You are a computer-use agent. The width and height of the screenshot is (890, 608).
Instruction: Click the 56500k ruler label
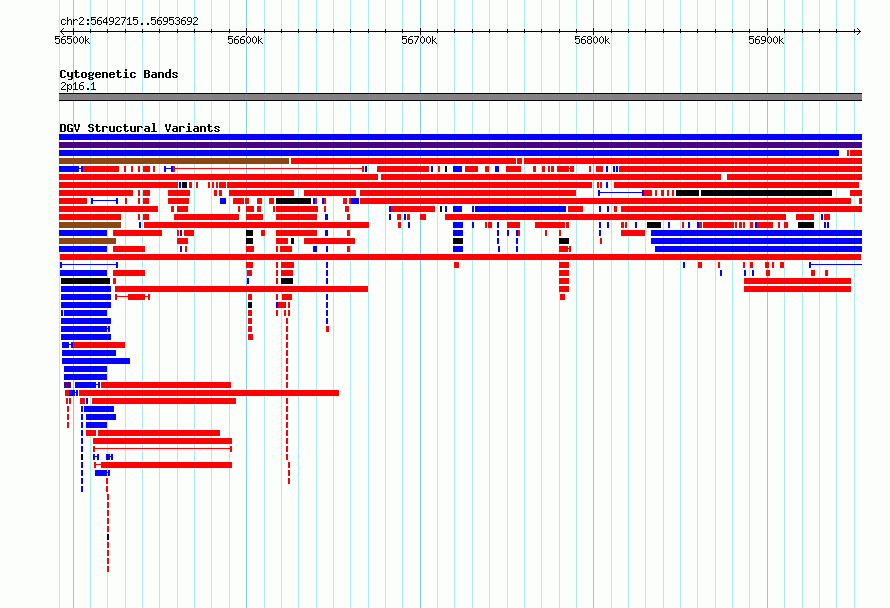(72, 40)
